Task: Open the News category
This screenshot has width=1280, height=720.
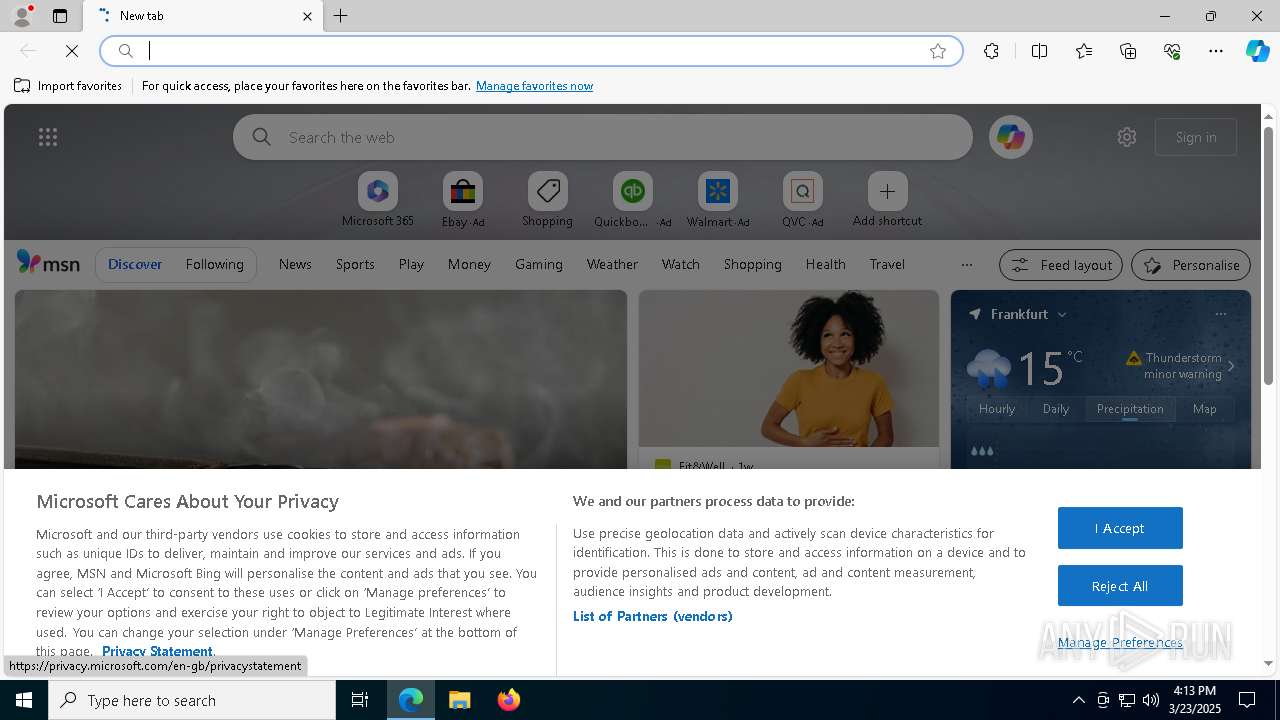Action: tap(295, 264)
